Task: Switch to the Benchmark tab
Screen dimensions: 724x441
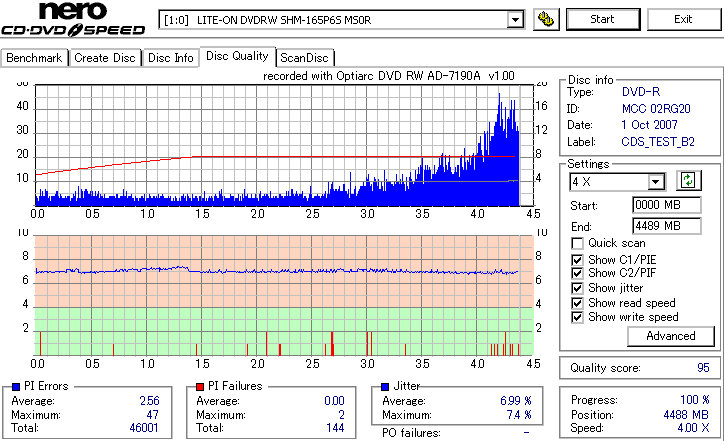Action: tap(34, 58)
